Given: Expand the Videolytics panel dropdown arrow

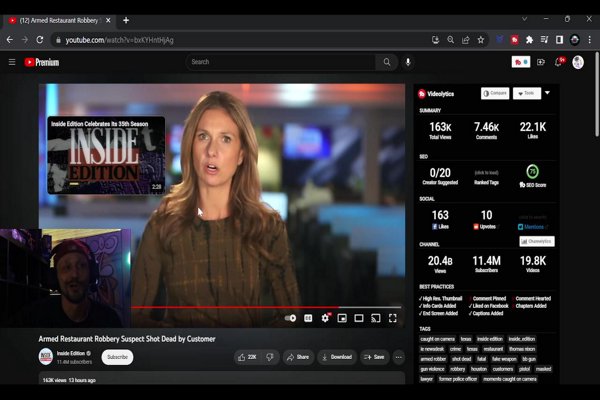Looking at the screenshot, I should click(548, 93).
